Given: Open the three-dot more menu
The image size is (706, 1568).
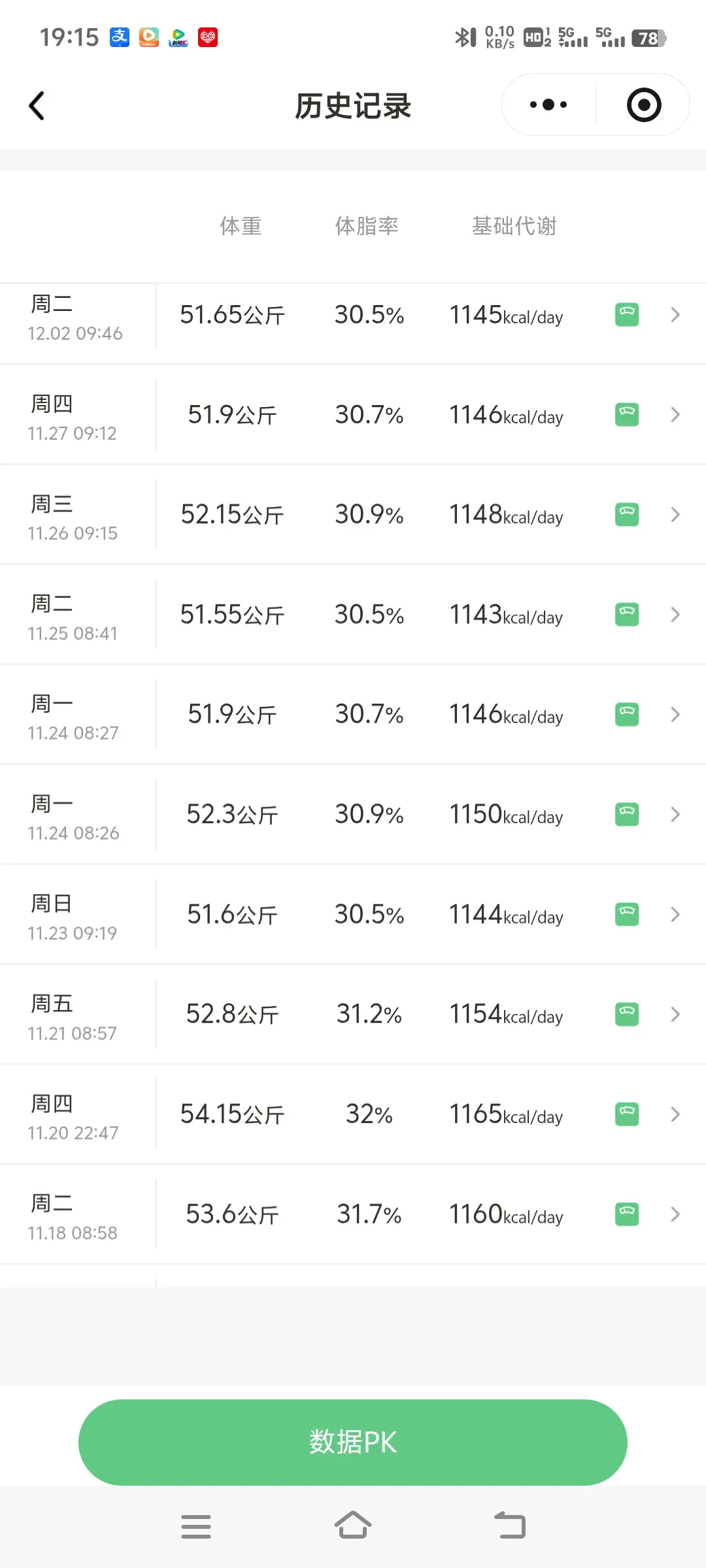Looking at the screenshot, I should pyautogui.click(x=548, y=105).
